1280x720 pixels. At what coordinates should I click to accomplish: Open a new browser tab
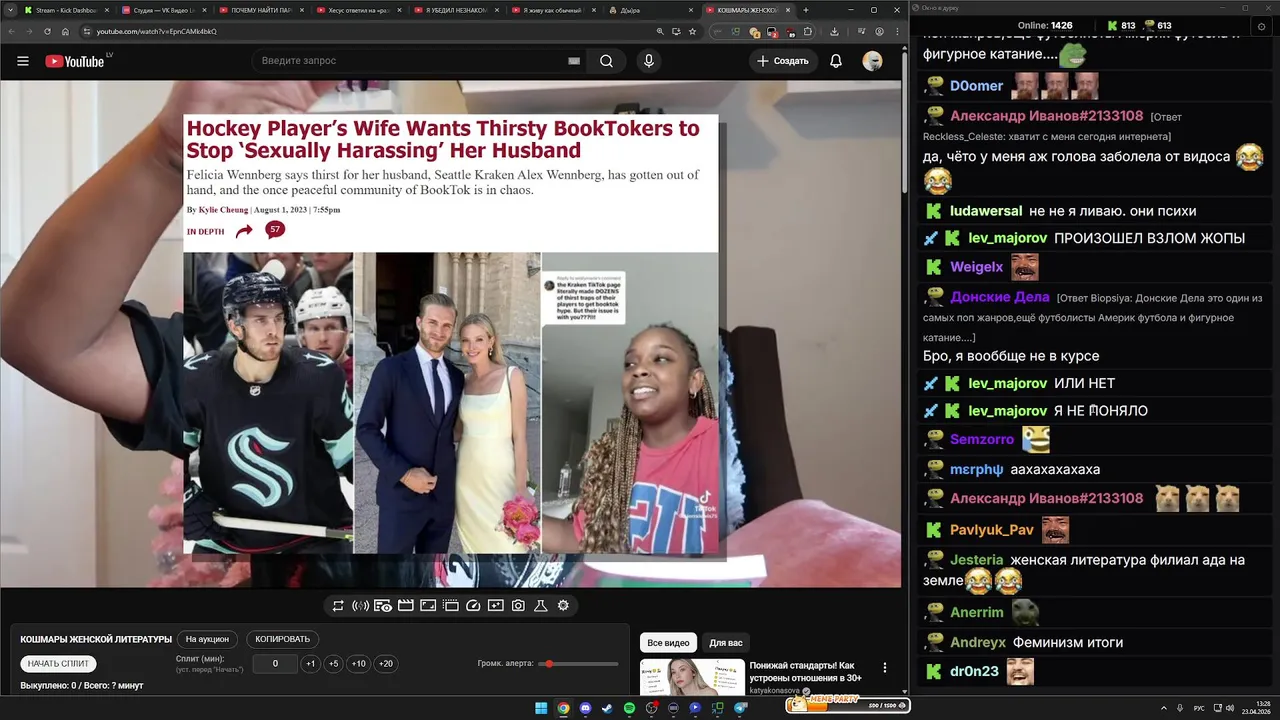pos(806,10)
